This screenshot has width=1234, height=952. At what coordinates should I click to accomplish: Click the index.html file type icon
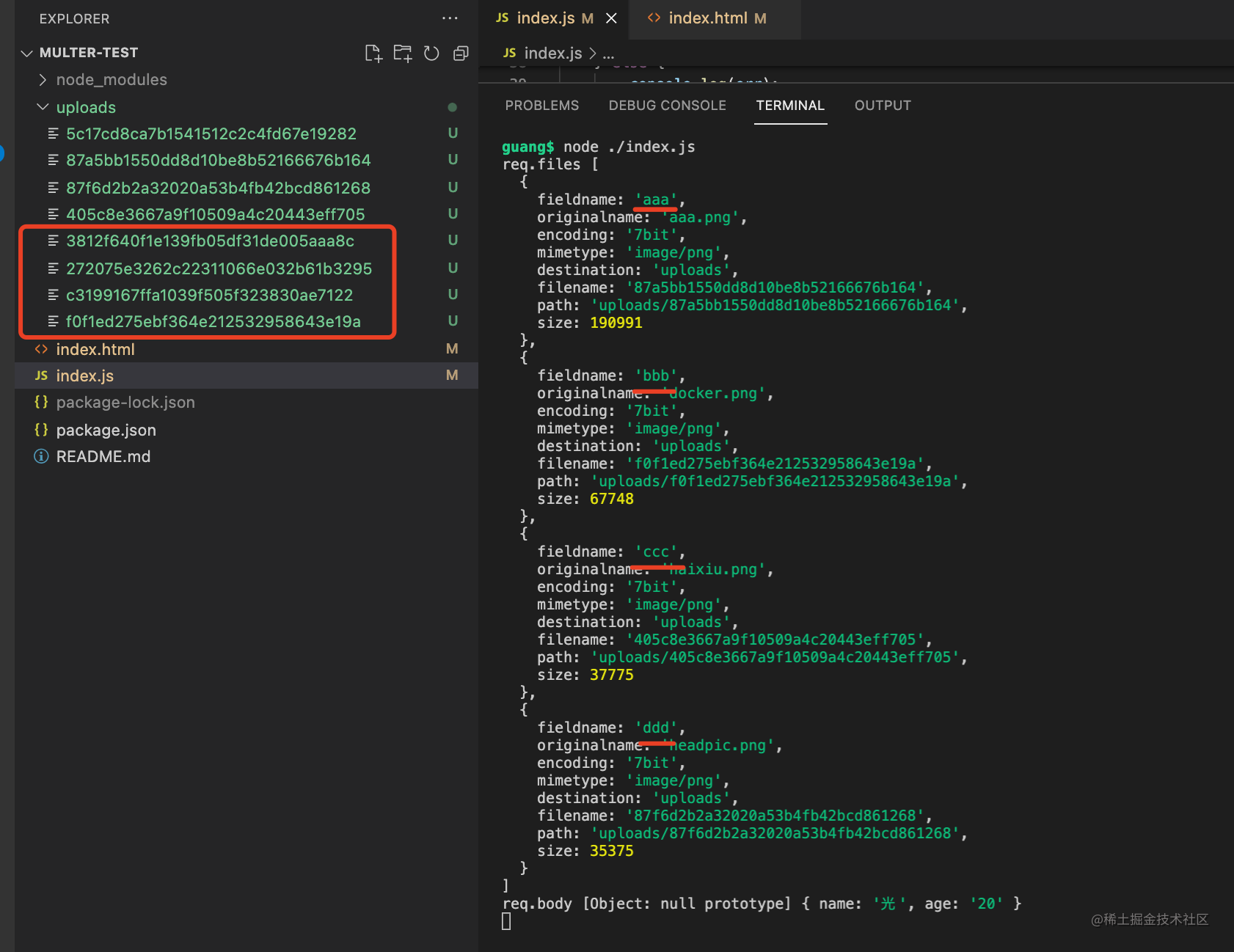click(42, 349)
